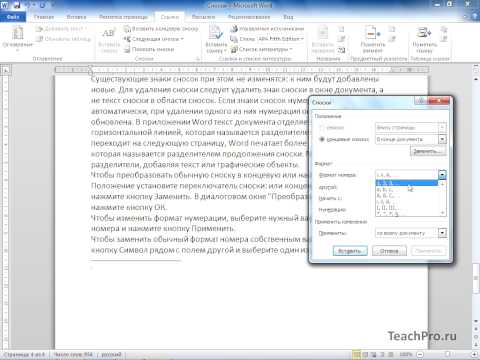Click the Пометить ссылку citation icon

(x=424, y=40)
